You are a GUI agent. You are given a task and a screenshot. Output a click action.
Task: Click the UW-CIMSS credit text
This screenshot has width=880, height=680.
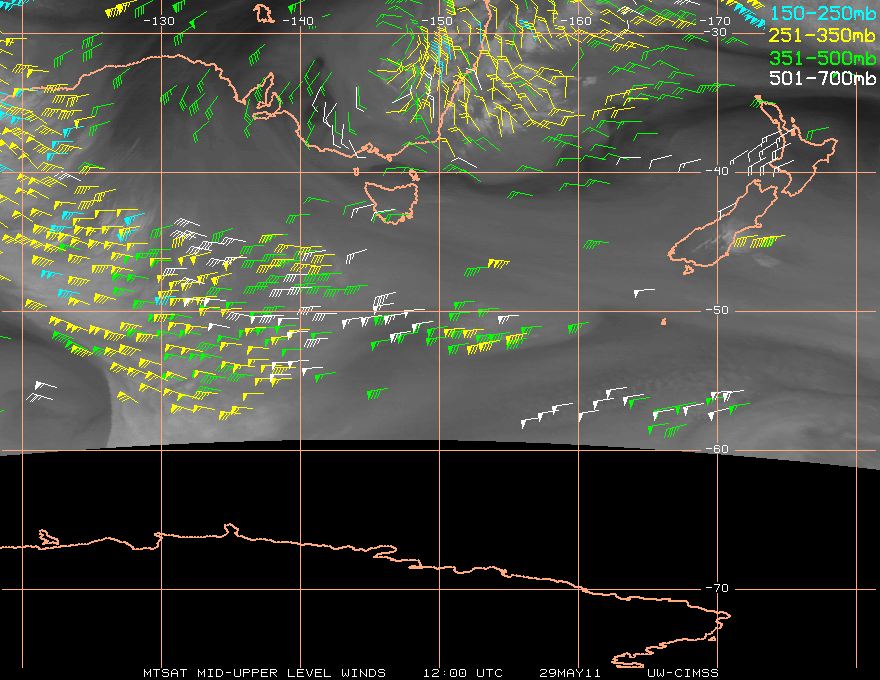682,673
